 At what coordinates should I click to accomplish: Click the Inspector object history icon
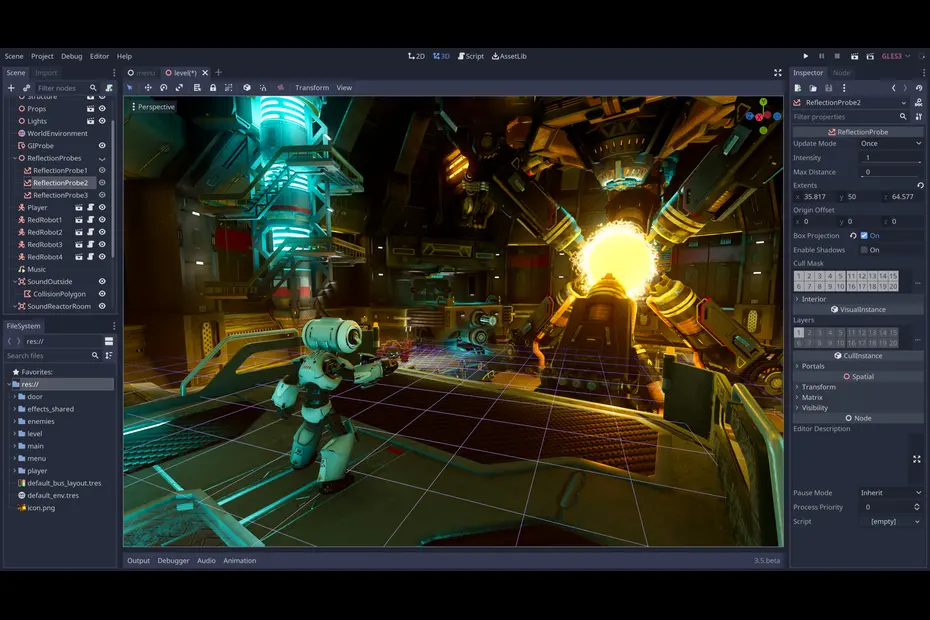coord(919,88)
